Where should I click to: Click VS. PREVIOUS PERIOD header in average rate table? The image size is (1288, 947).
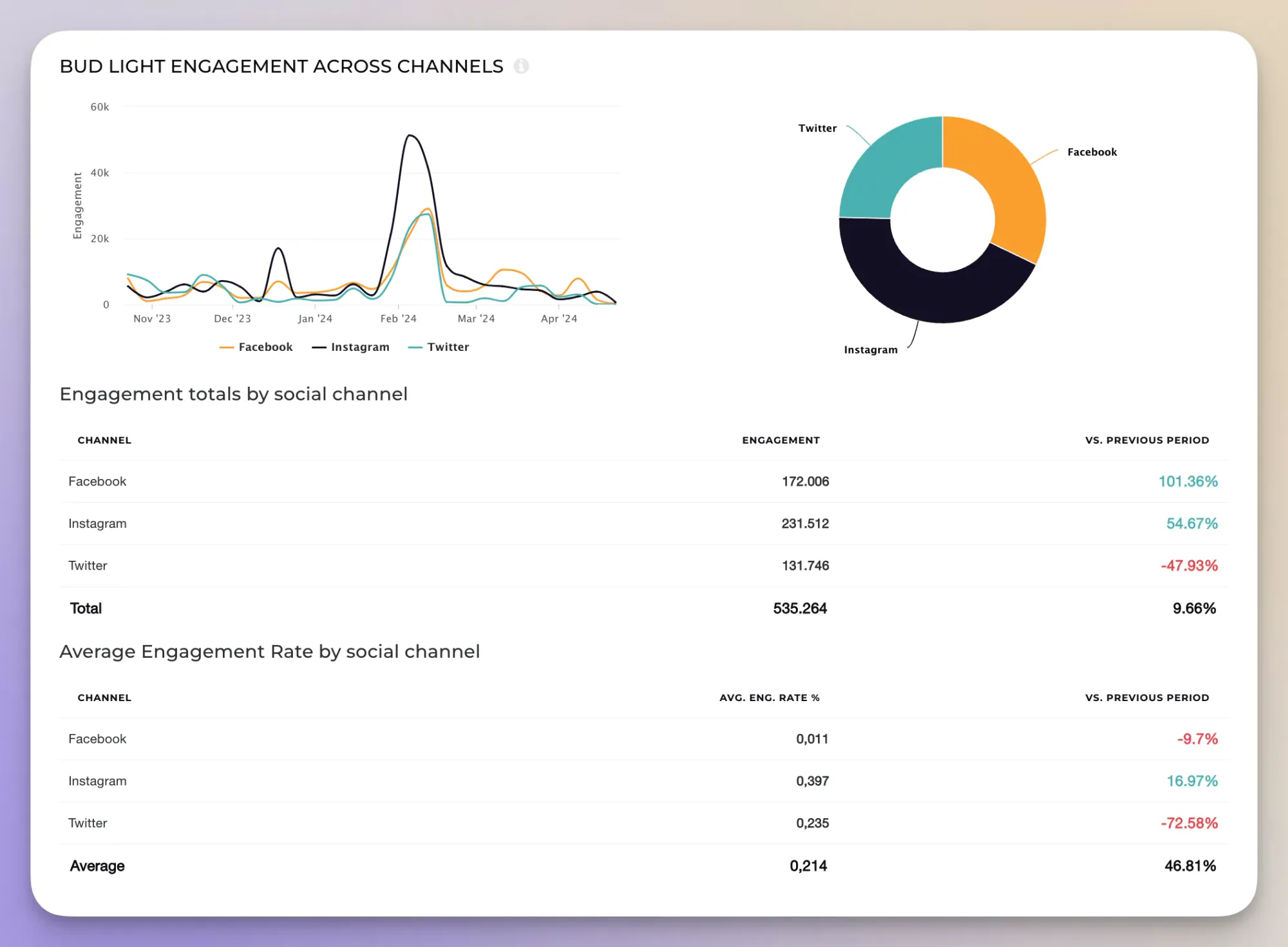[x=1147, y=698]
